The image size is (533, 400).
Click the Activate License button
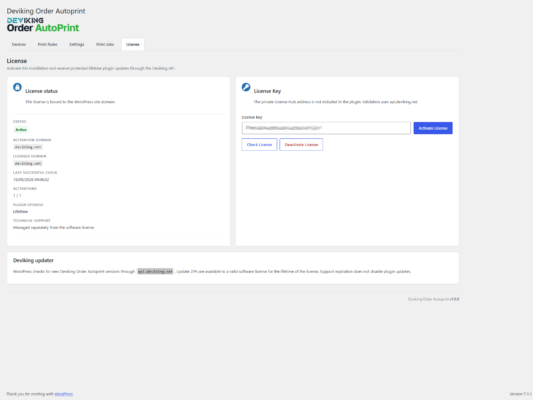click(x=433, y=128)
